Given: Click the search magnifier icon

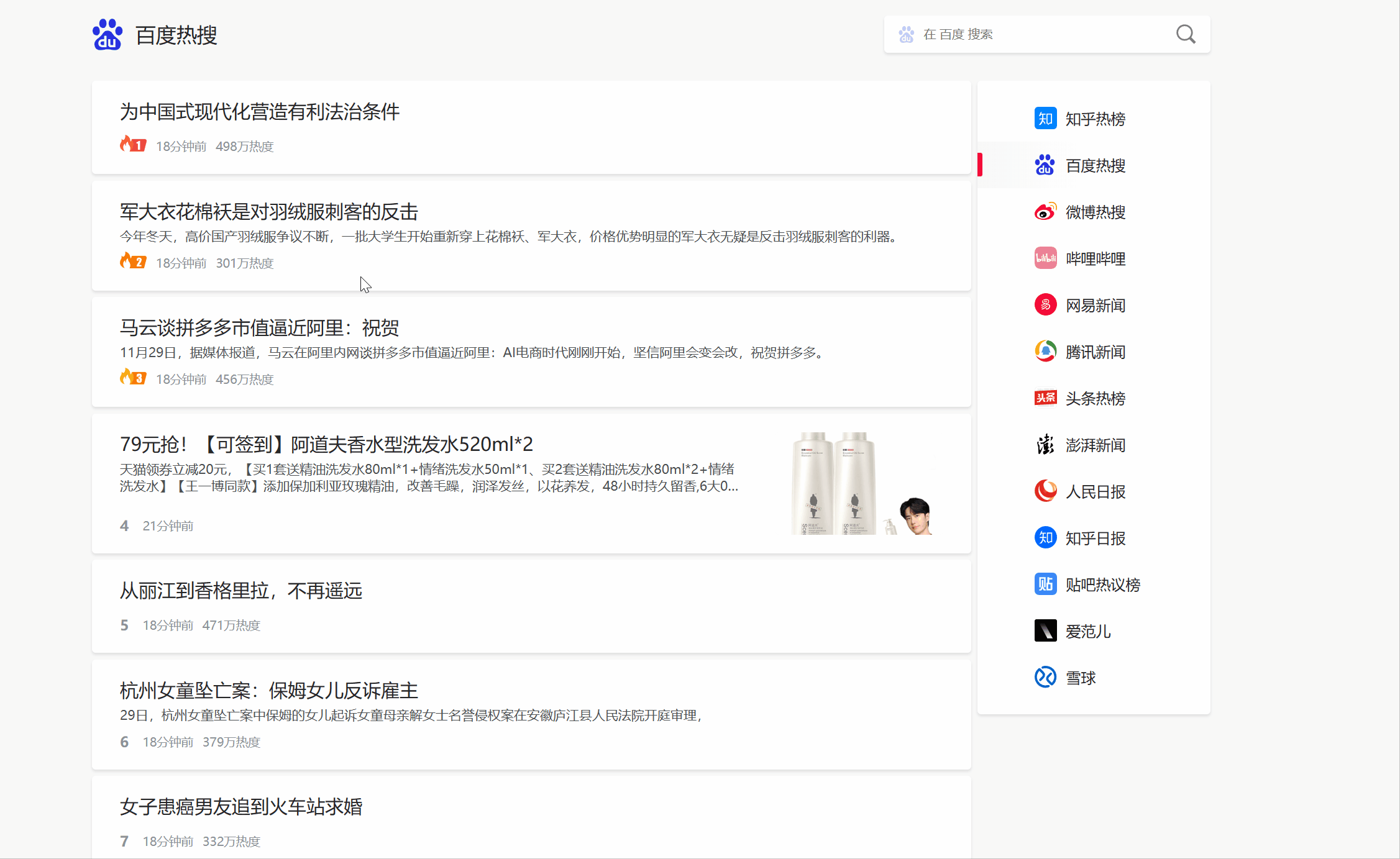Looking at the screenshot, I should click(1186, 34).
